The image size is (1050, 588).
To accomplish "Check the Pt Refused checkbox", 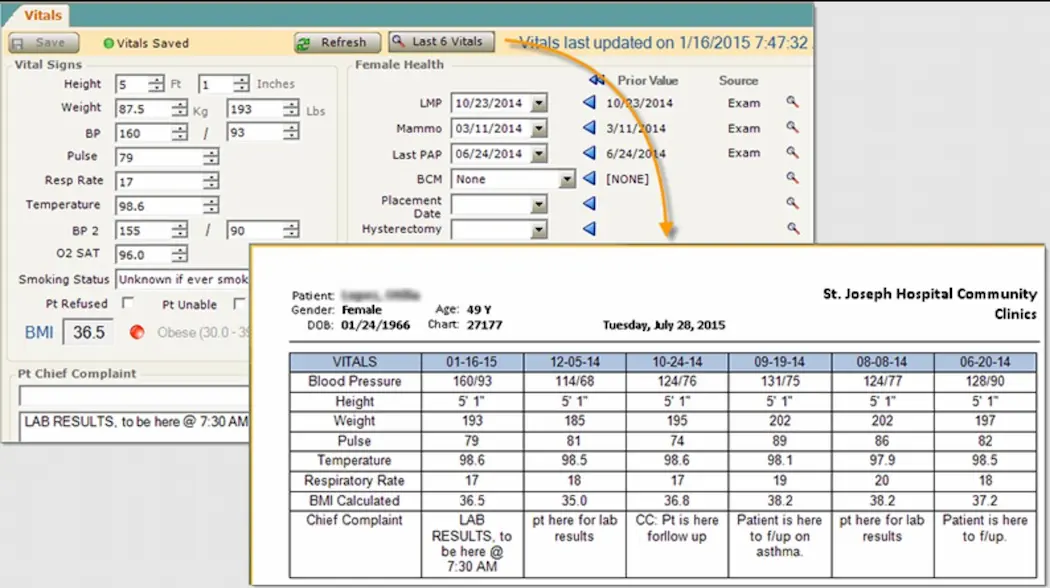I will [x=127, y=303].
